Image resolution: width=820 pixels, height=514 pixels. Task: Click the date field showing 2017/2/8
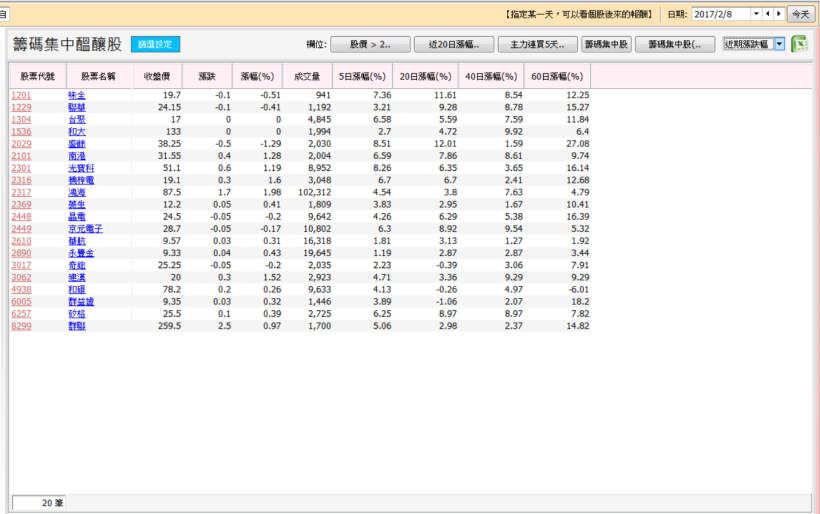click(x=722, y=14)
